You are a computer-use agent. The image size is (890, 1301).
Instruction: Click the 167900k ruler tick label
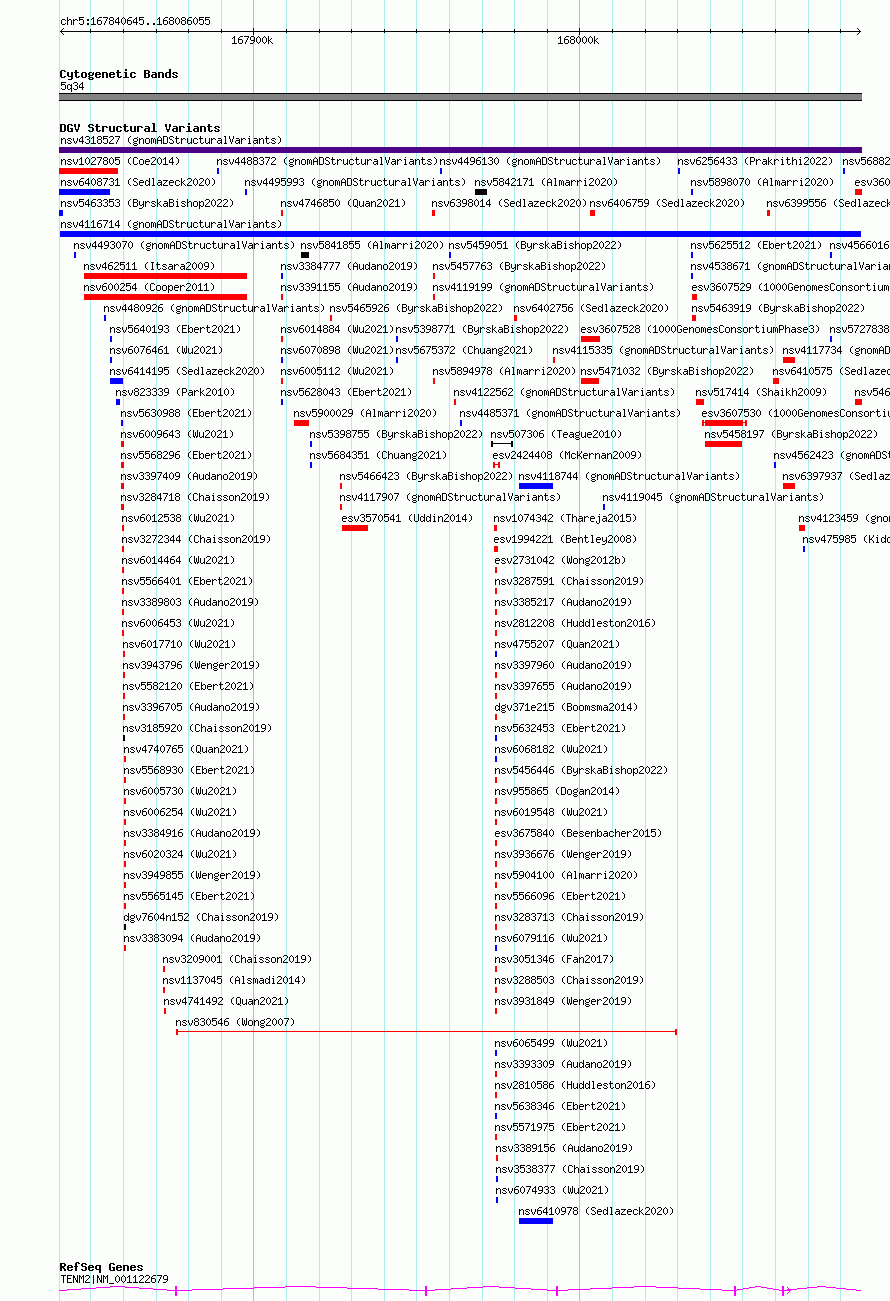tap(252, 41)
